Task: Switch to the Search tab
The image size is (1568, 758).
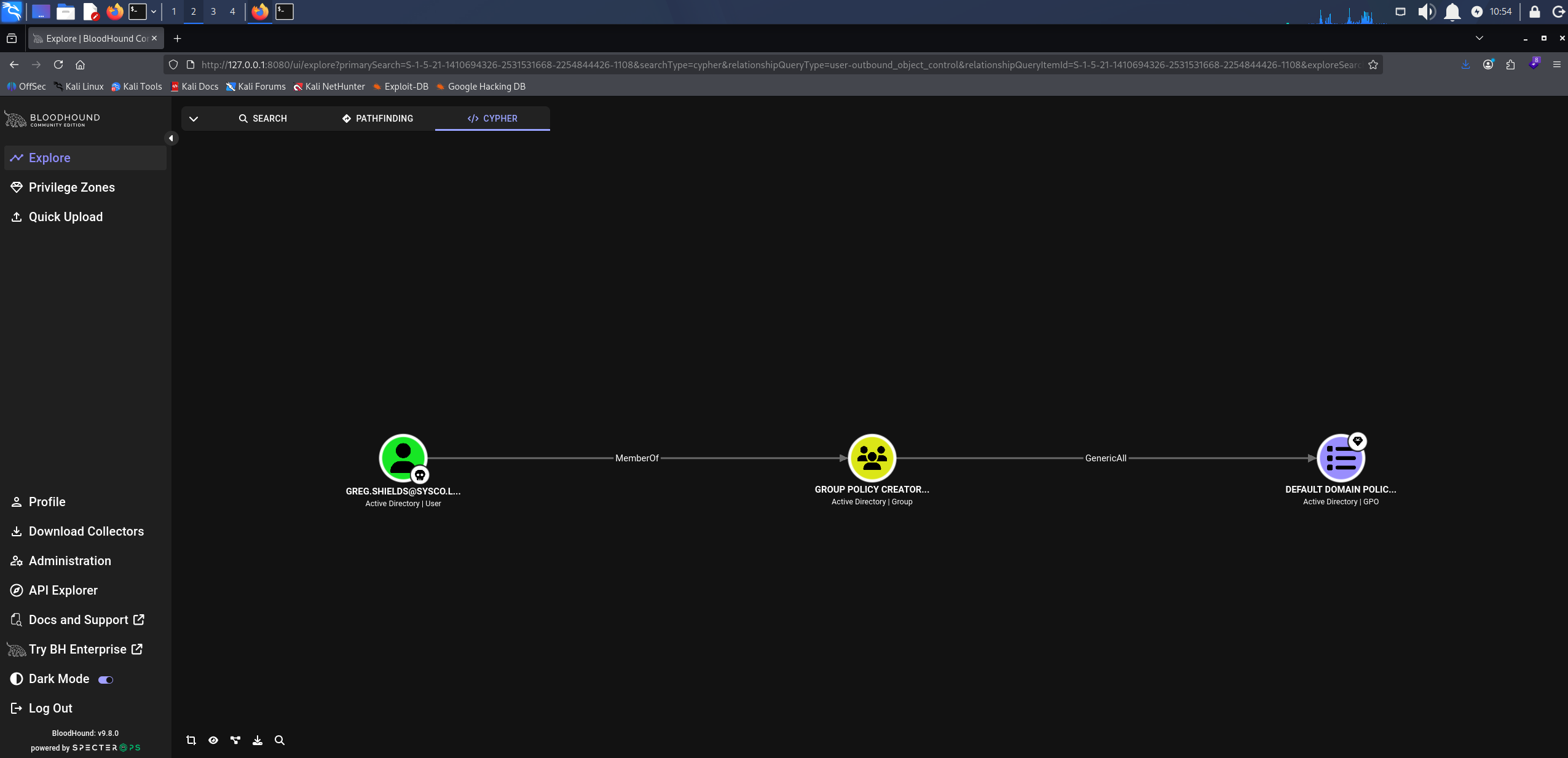Action: coord(262,119)
